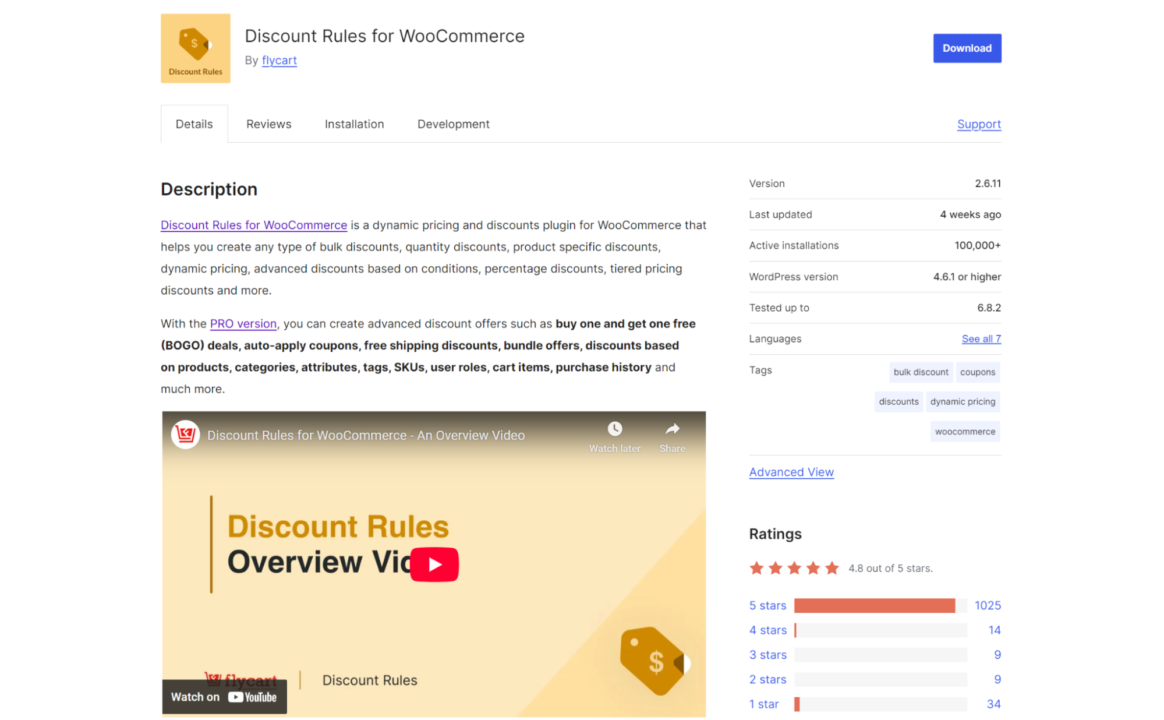
Task: Open video via Watch on YouTube badge
Action: click(224, 697)
